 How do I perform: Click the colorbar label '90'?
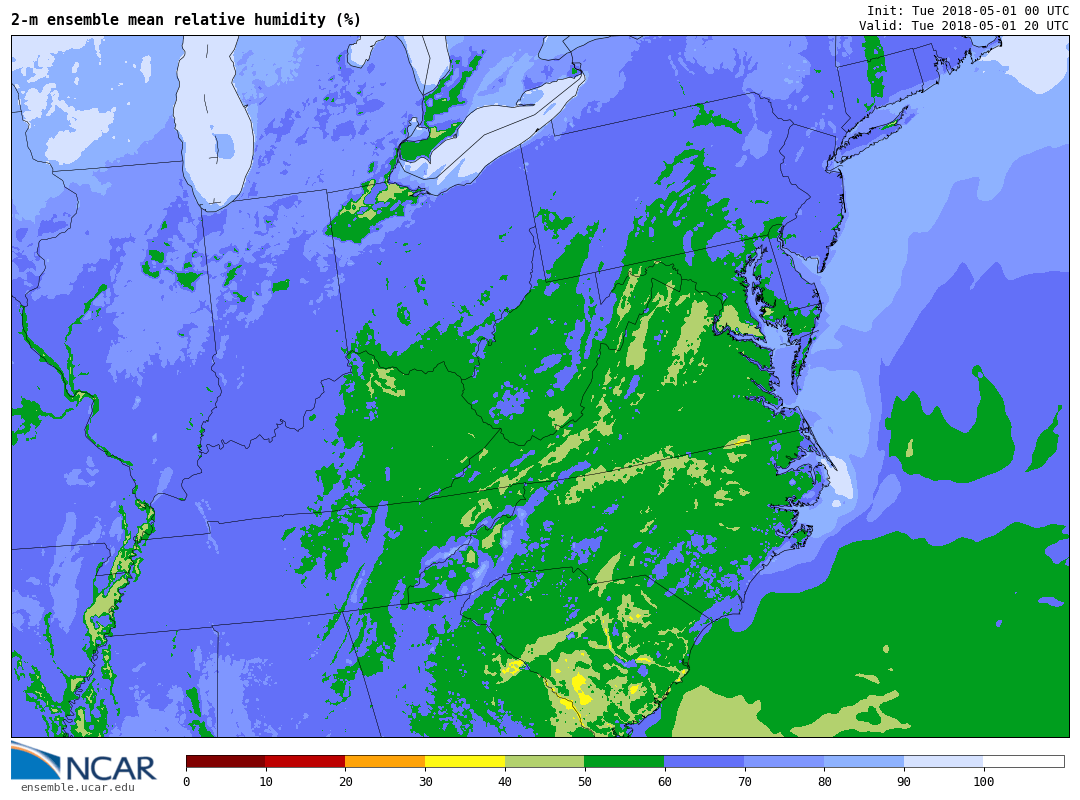pyautogui.click(x=904, y=781)
